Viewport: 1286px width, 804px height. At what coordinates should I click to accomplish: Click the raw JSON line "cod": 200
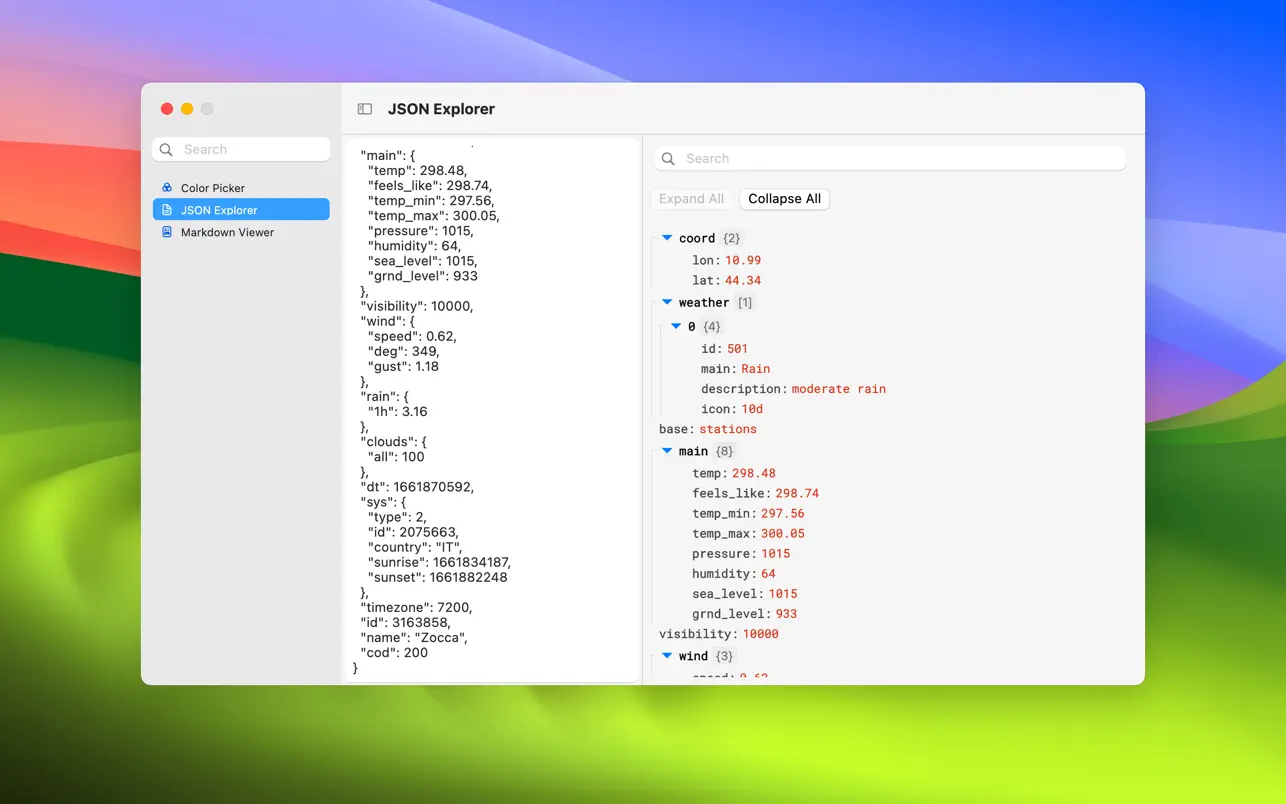pos(394,652)
